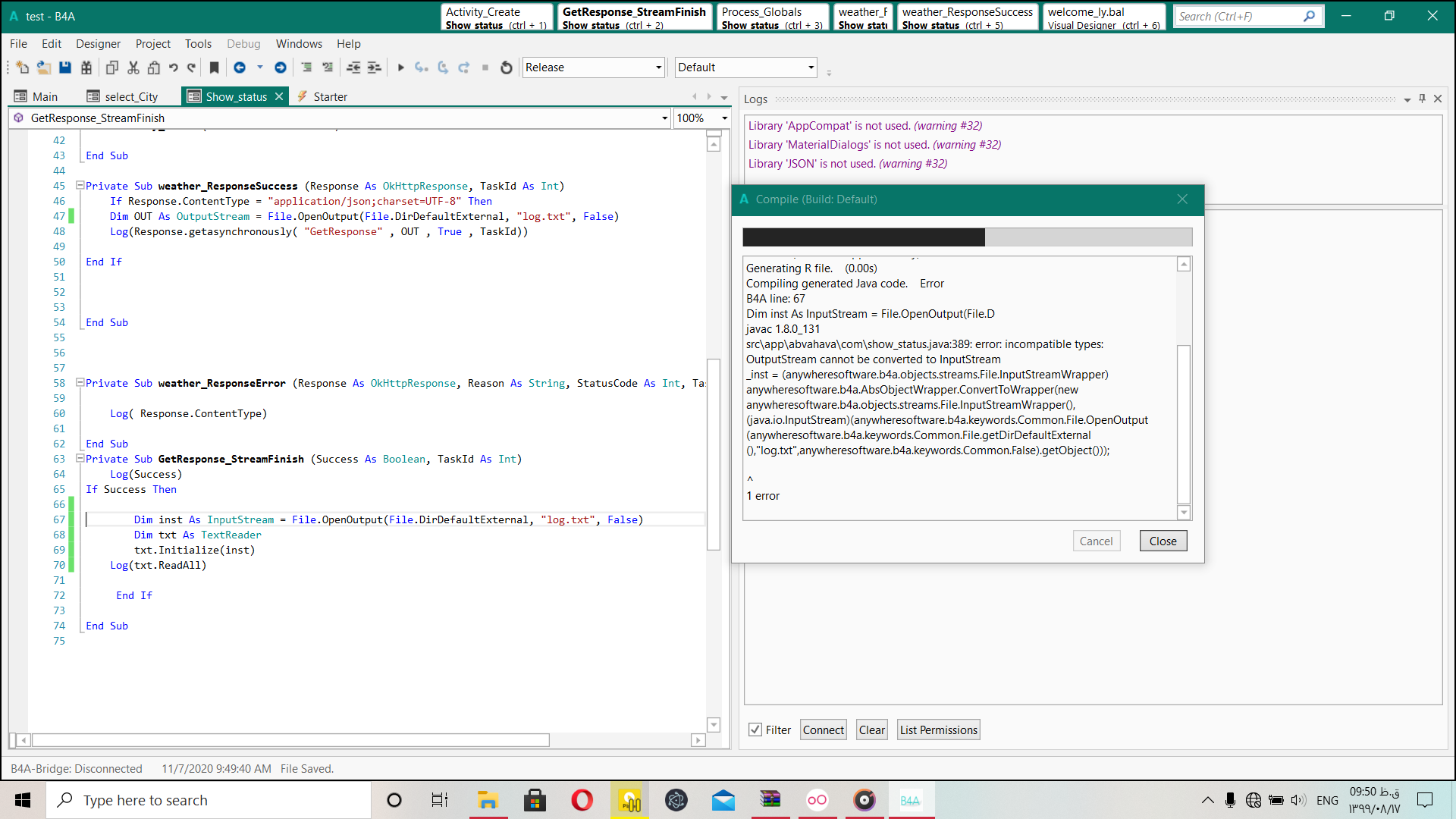Open the Debug menu
1456x819 pixels.
243,43
